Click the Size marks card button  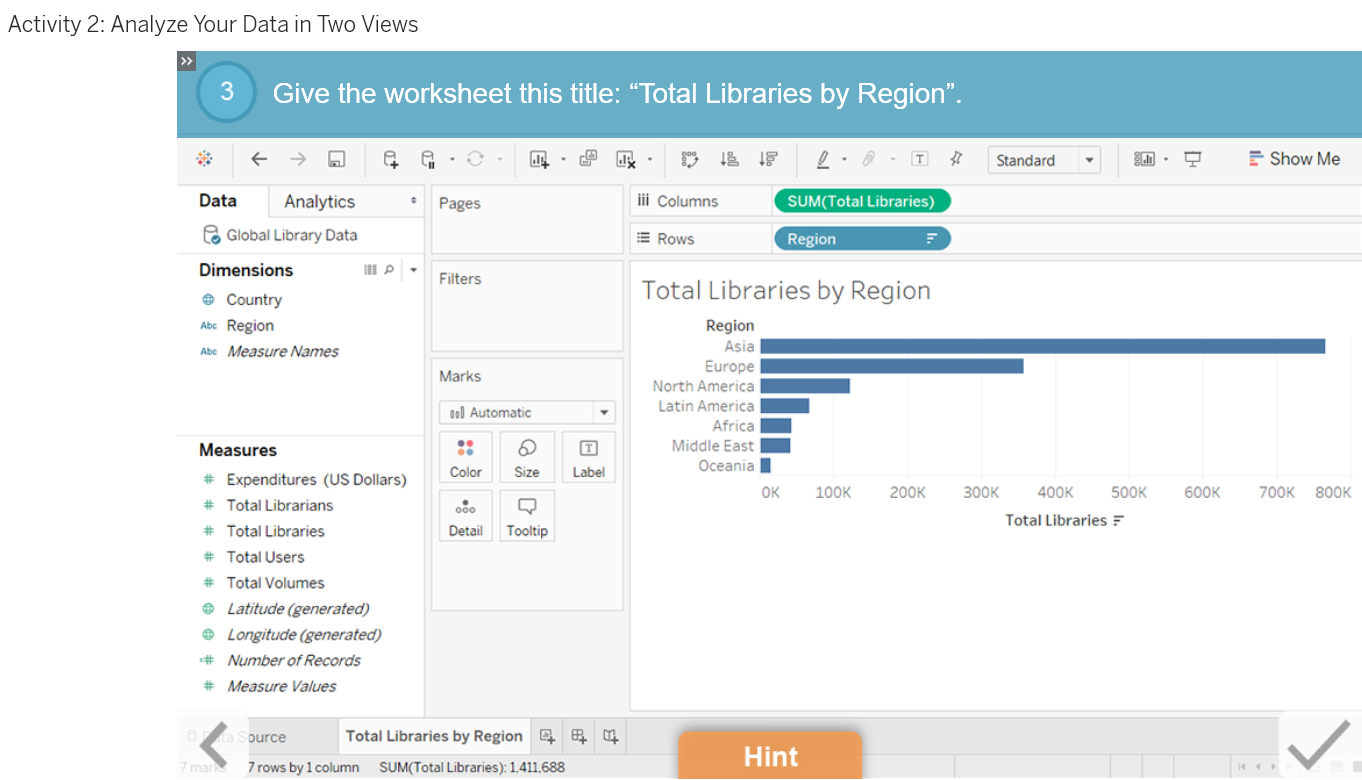click(x=527, y=458)
